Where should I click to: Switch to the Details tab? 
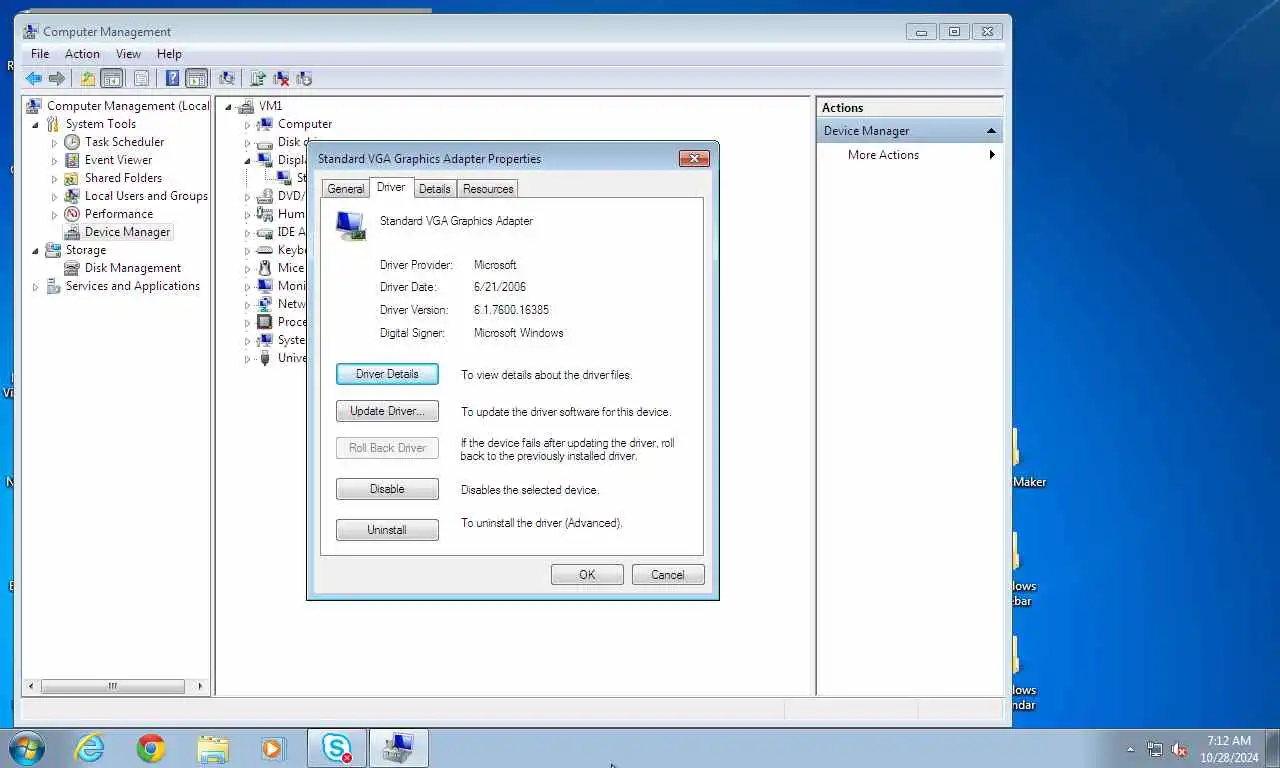point(435,189)
